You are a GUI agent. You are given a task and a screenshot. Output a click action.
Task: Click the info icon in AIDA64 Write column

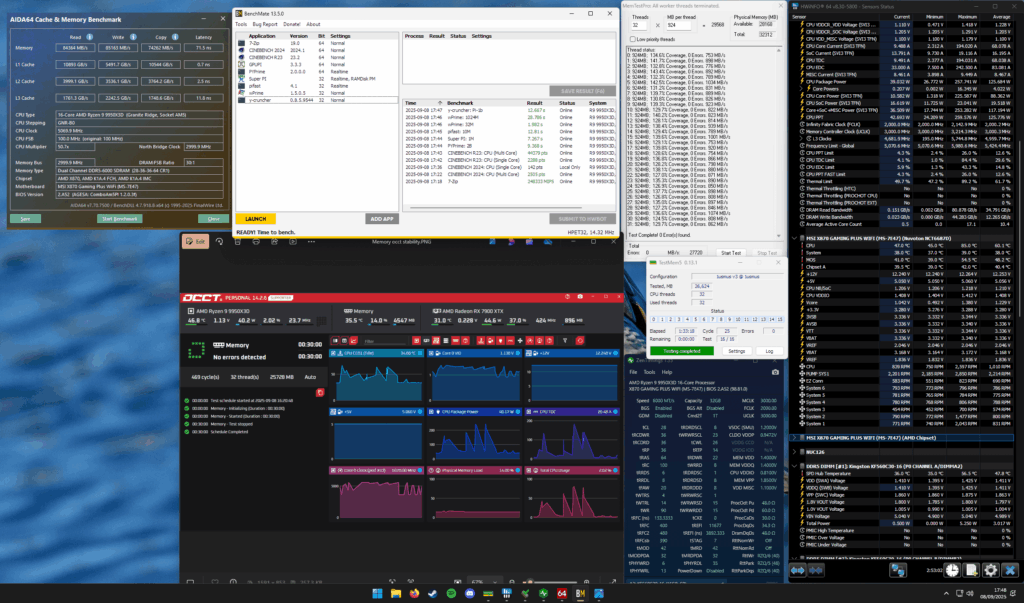tap(133, 37)
